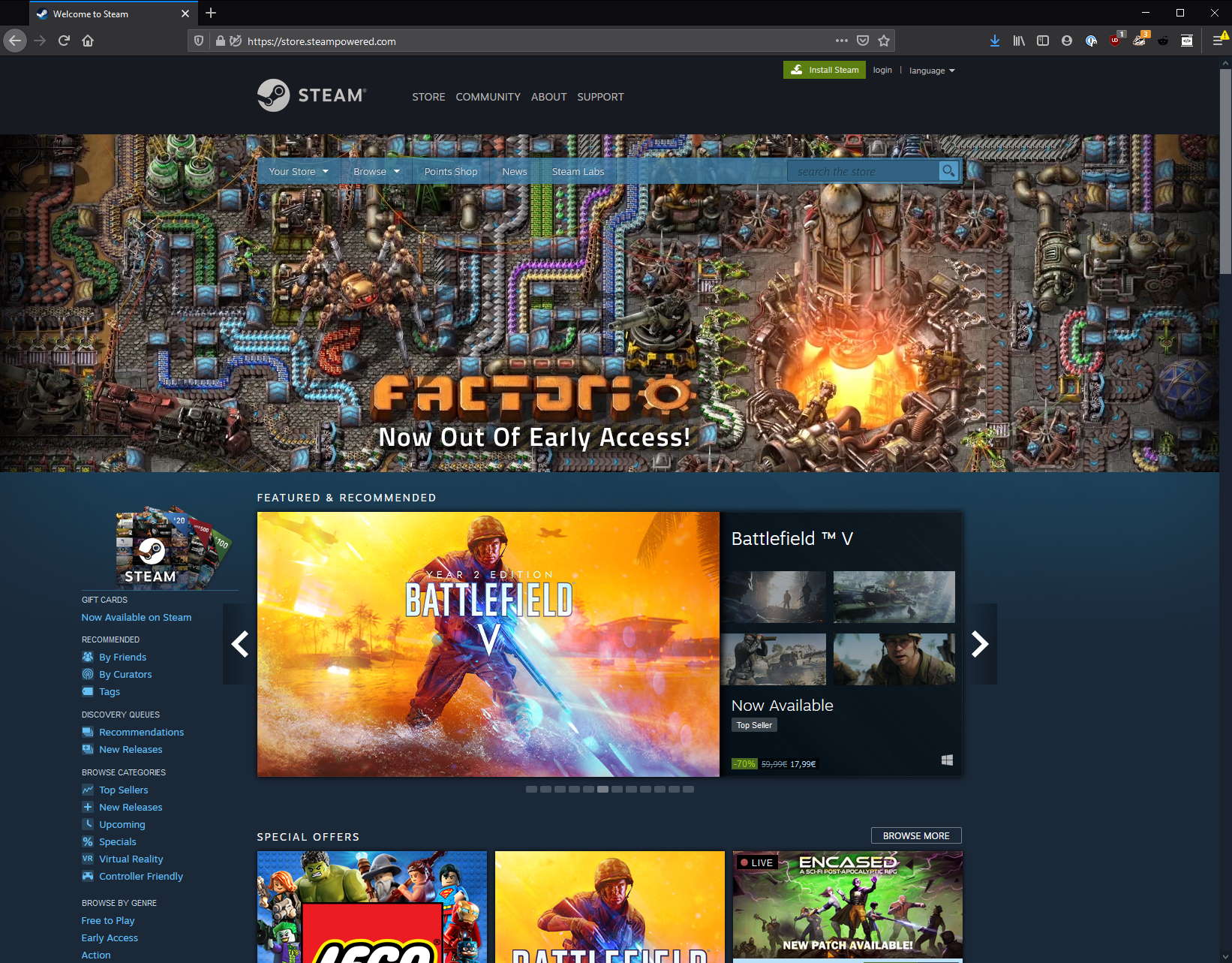Click the search the store field
Viewport: 1232px width, 963px height.
(863, 172)
